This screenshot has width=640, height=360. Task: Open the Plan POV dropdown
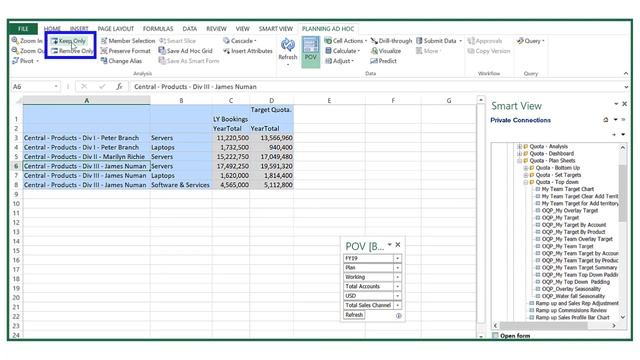click(x=397, y=268)
